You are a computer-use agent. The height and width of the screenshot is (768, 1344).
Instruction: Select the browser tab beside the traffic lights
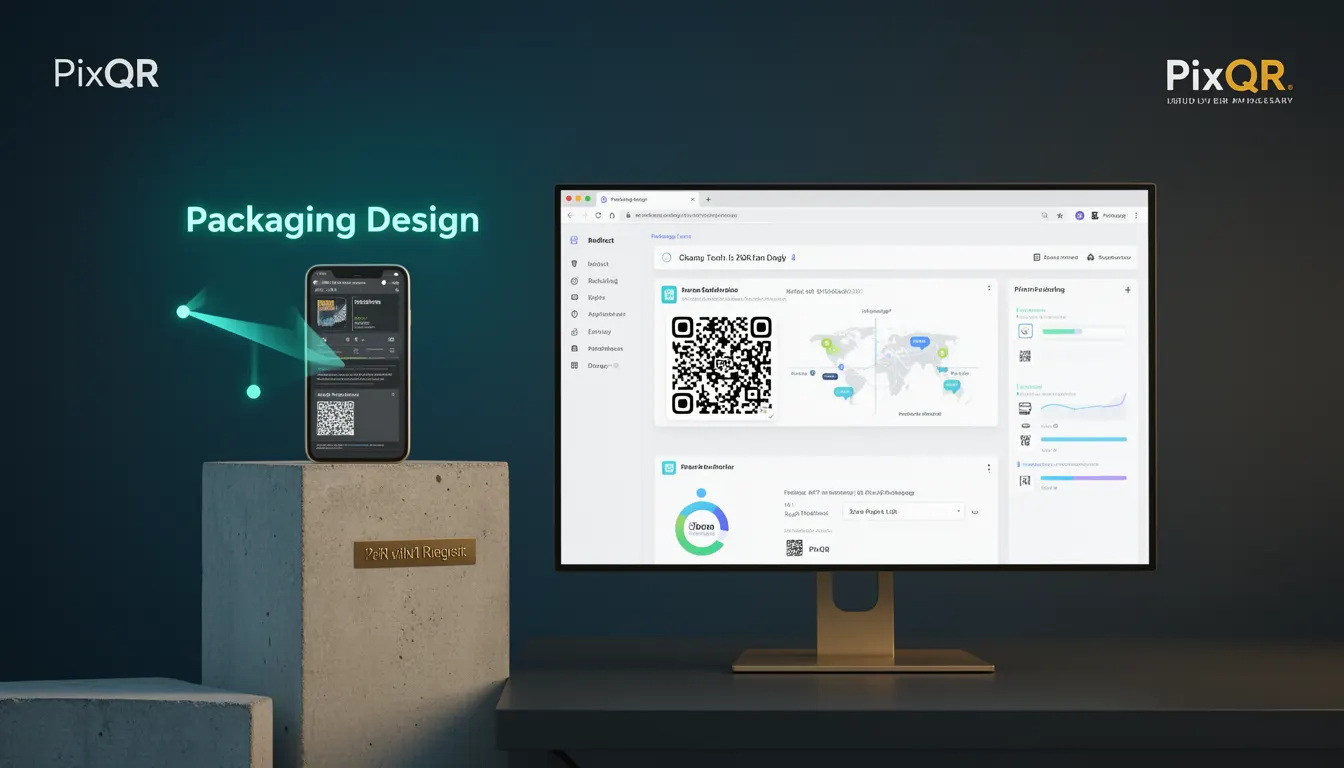point(648,199)
